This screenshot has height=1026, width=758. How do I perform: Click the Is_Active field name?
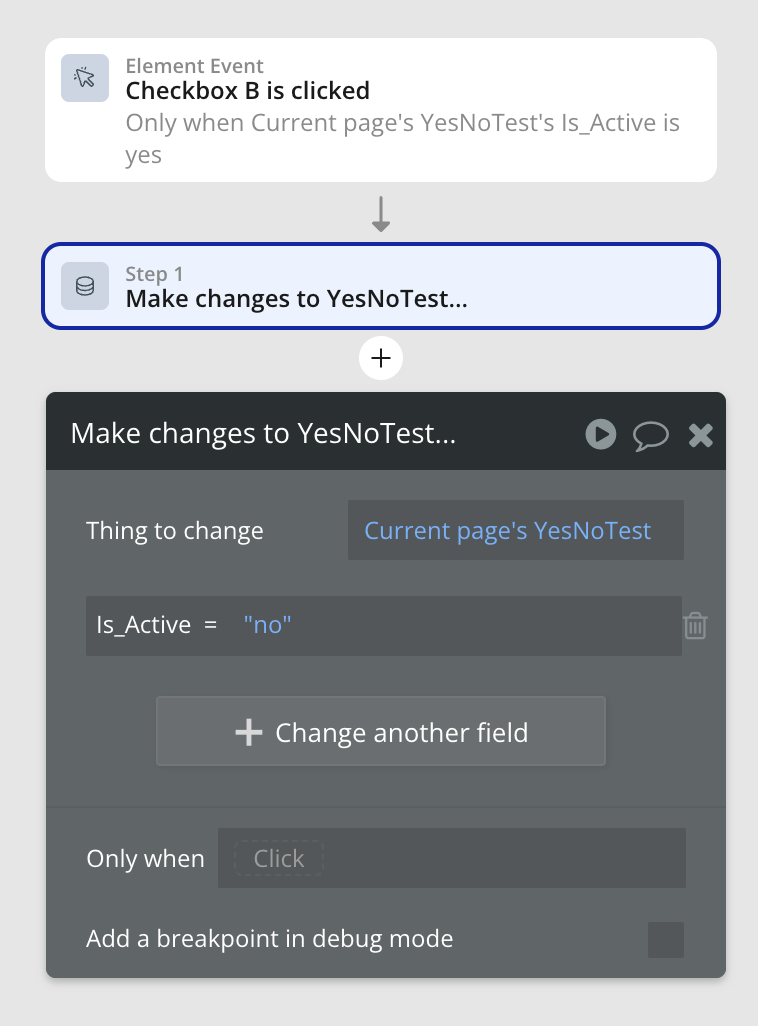(143, 625)
